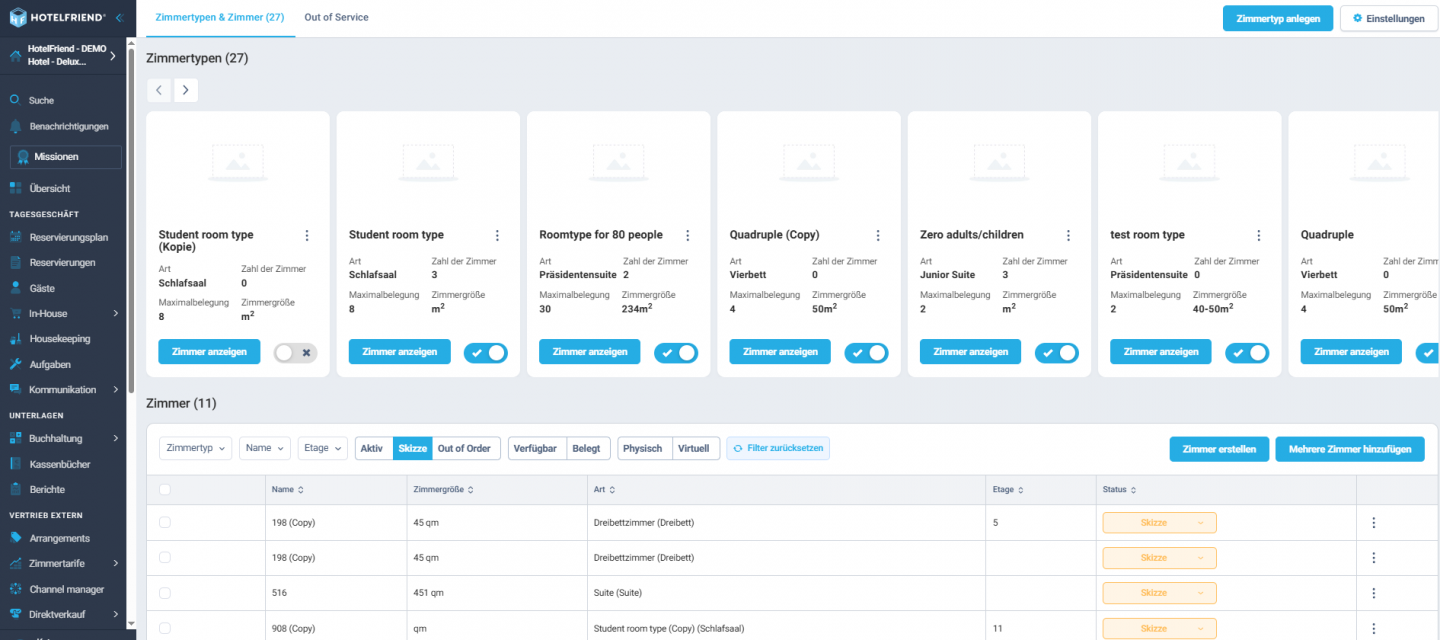Open Suche from the sidebar

(x=42, y=100)
